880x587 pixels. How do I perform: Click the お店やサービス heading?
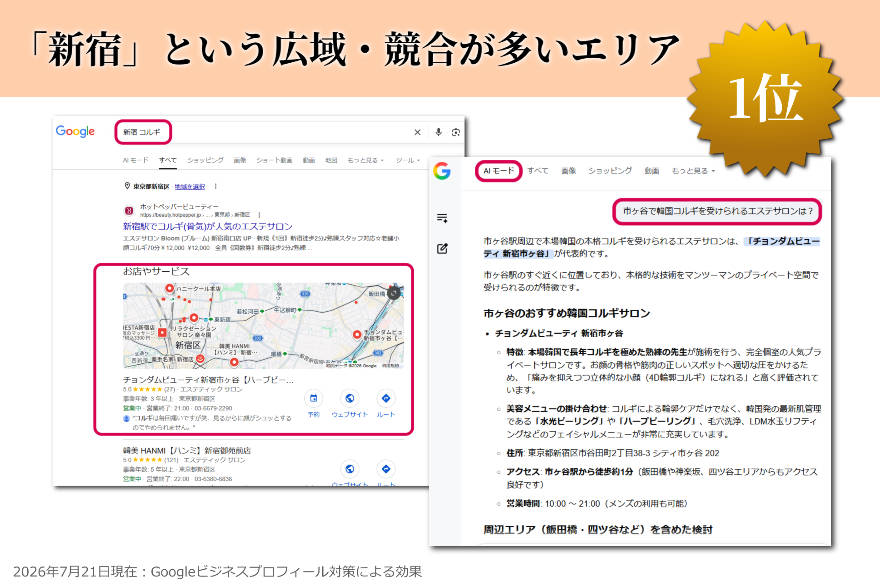click(157, 272)
